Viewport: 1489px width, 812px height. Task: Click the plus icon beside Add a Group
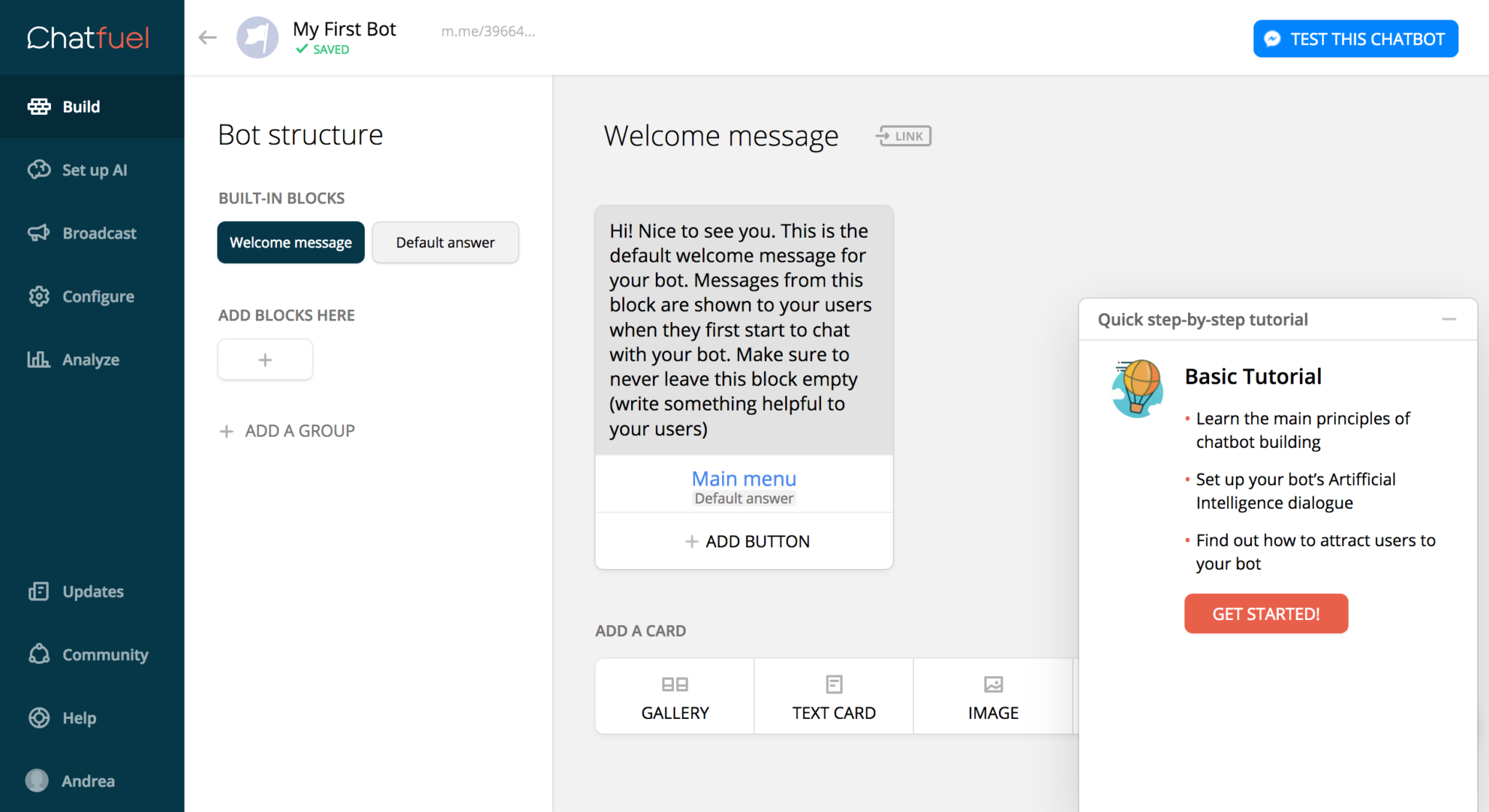pos(226,431)
